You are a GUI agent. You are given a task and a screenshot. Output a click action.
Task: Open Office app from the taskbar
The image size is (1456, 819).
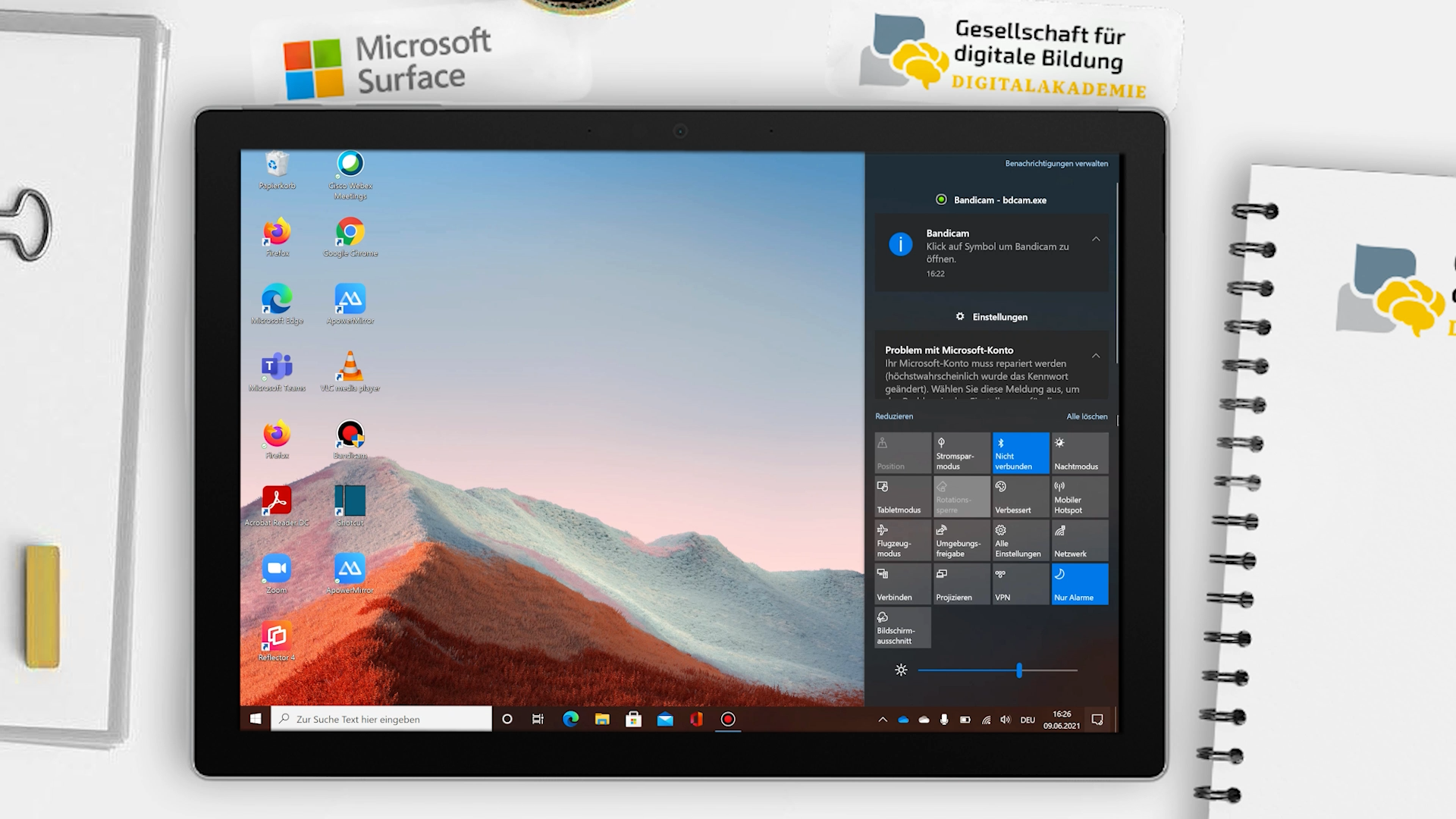[x=696, y=719]
